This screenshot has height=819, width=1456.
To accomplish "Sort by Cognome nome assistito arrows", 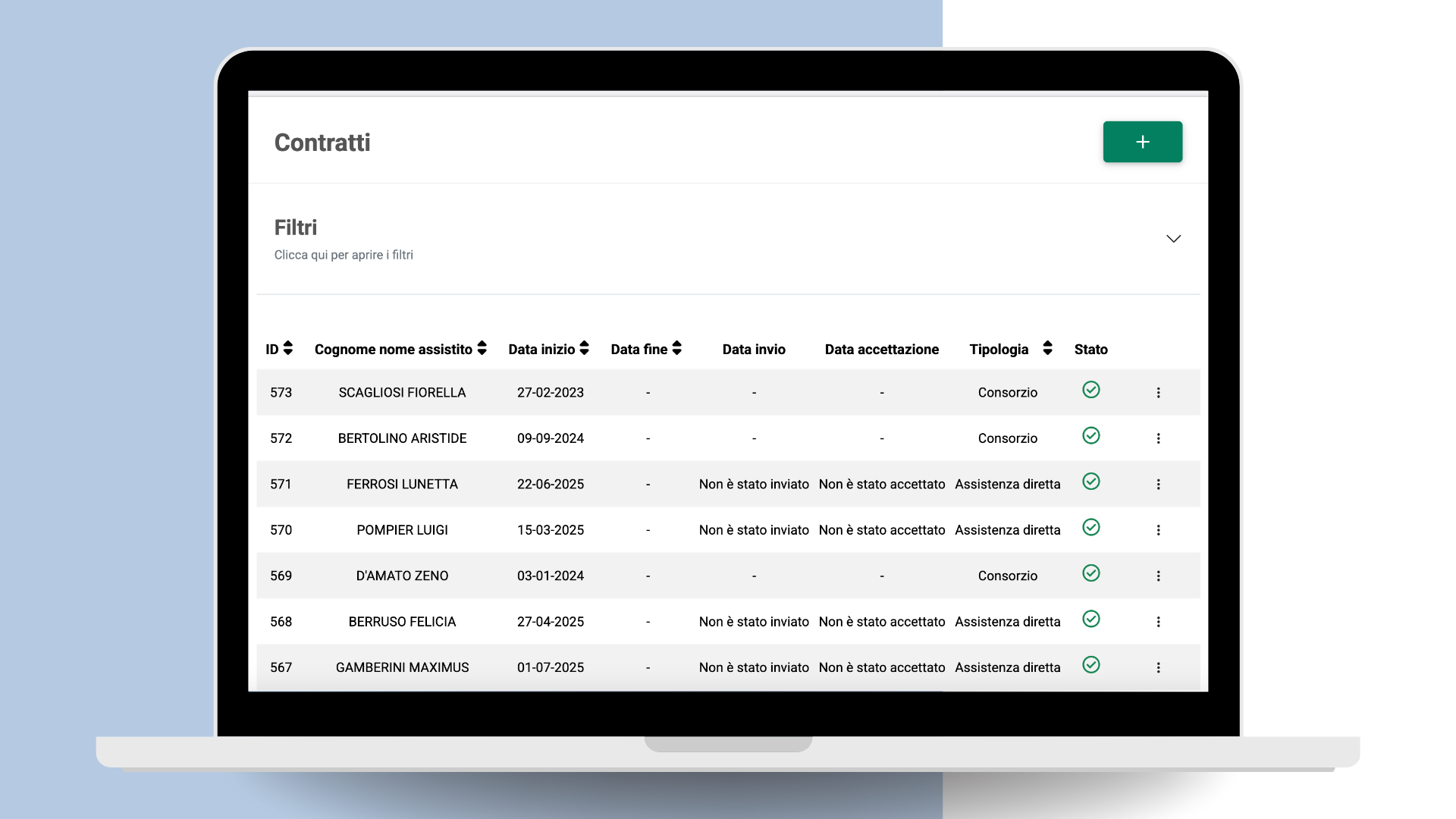I will click(482, 348).
